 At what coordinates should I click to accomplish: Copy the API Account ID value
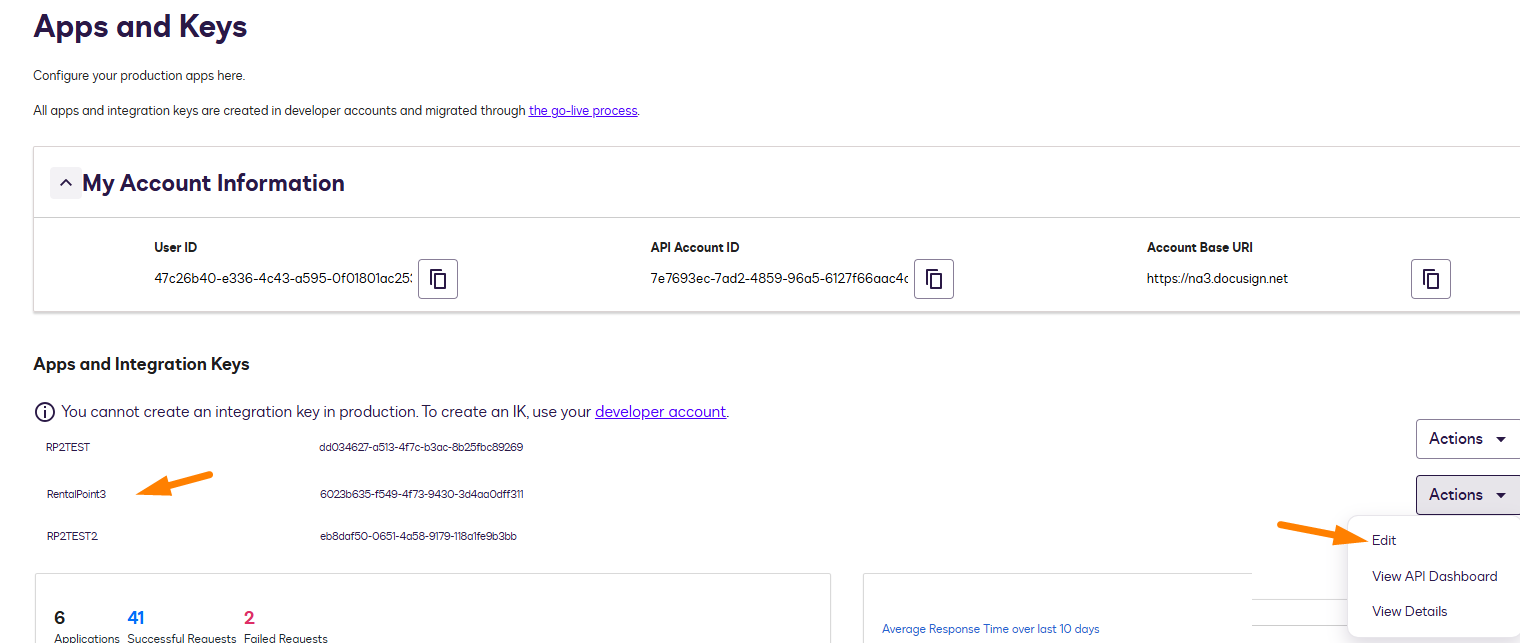tap(934, 279)
